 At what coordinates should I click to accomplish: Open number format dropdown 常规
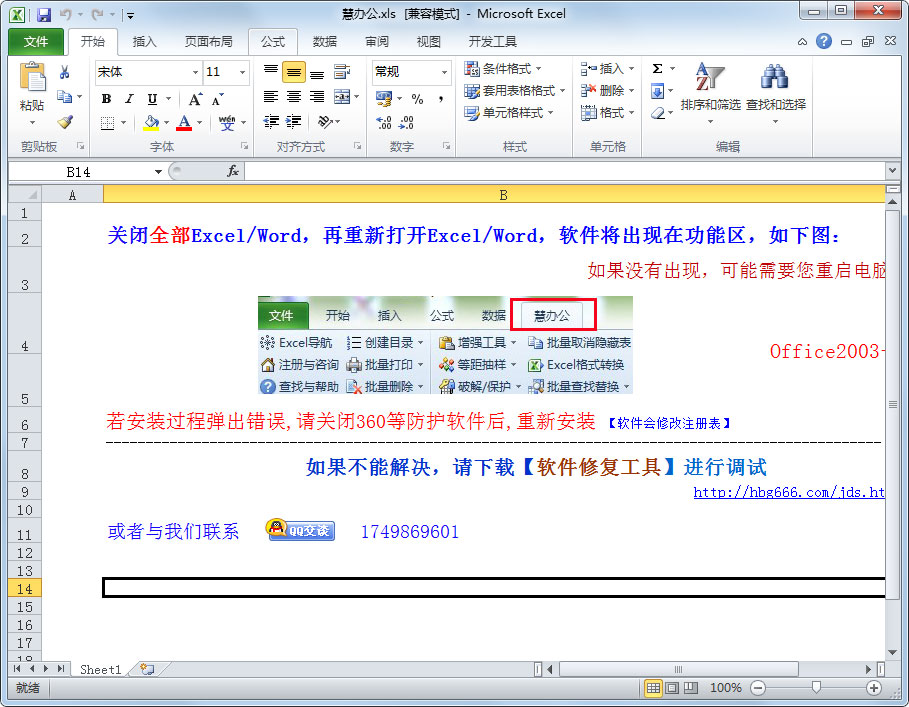(444, 72)
